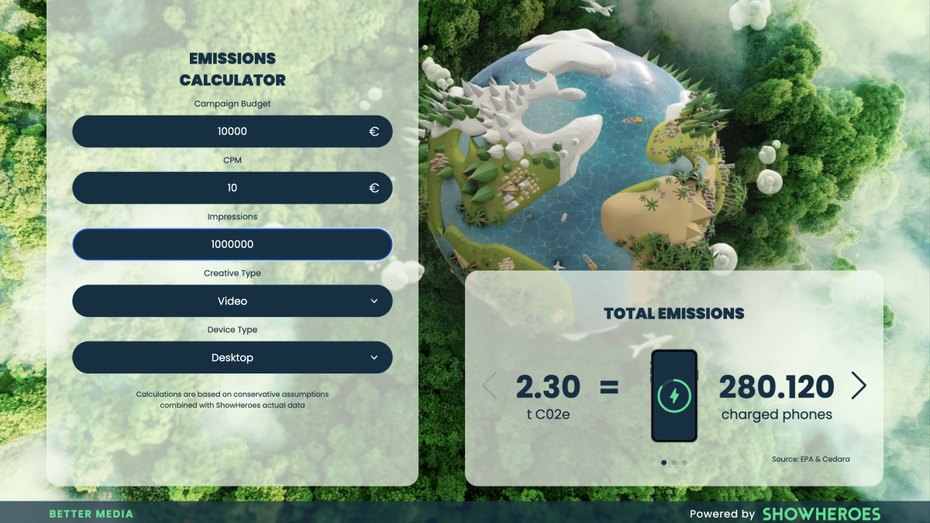Screen dimensions: 930x523
Task: Click the 2.30 t CO2e emissions value
Action: [547, 387]
